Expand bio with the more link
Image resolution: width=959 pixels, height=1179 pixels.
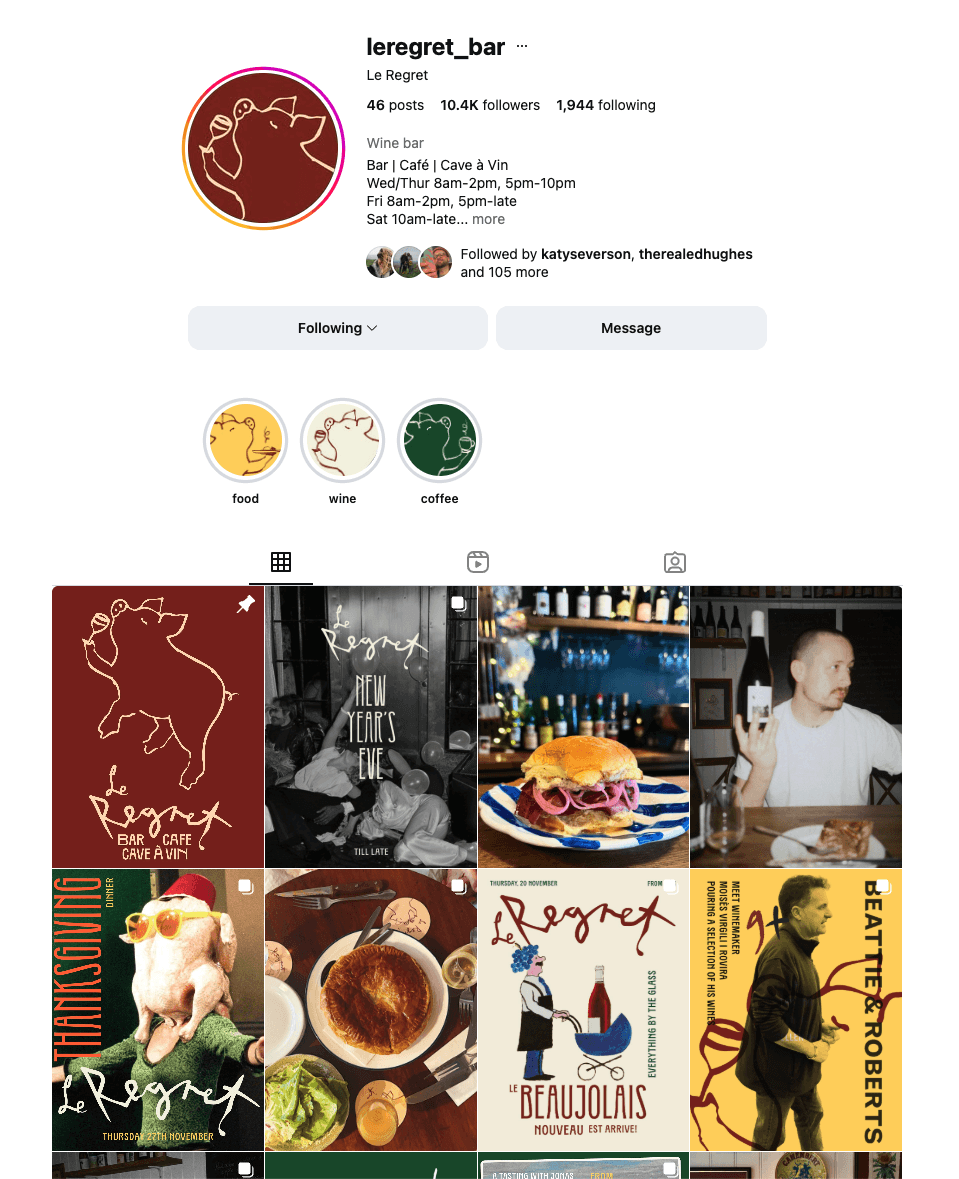point(488,220)
